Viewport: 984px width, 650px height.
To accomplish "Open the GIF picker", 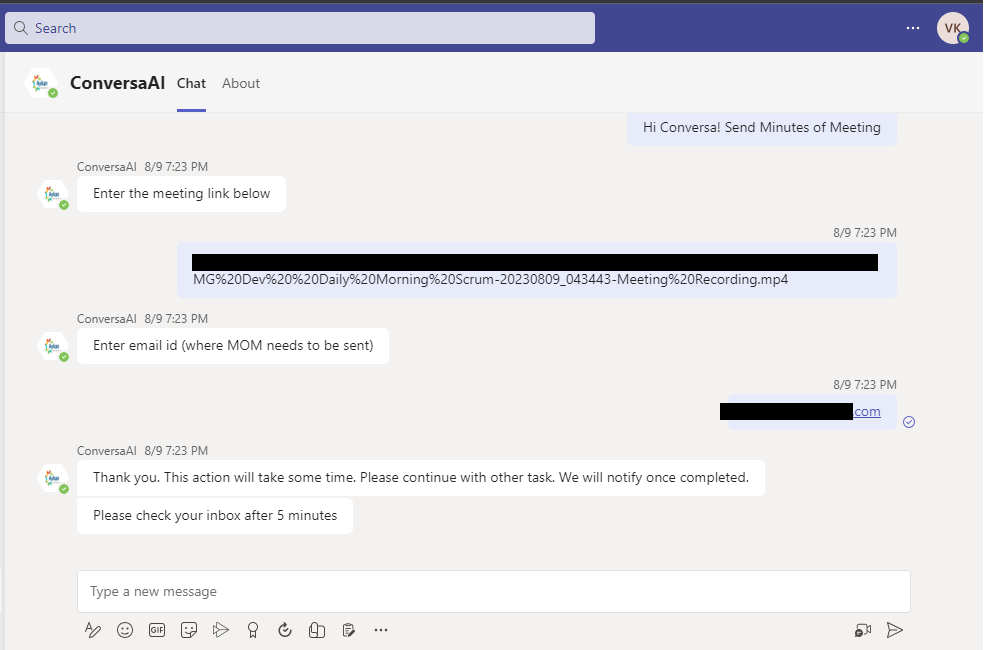I will [x=157, y=630].
